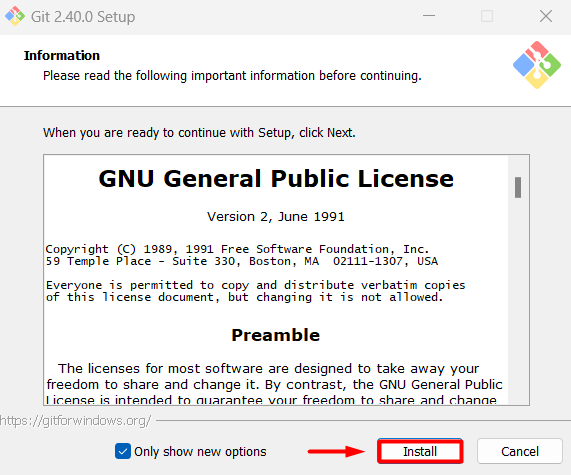The width and height of the screenshot is (571, 475).
Task: Cancel the Git setup
Action: coord(520,451)
